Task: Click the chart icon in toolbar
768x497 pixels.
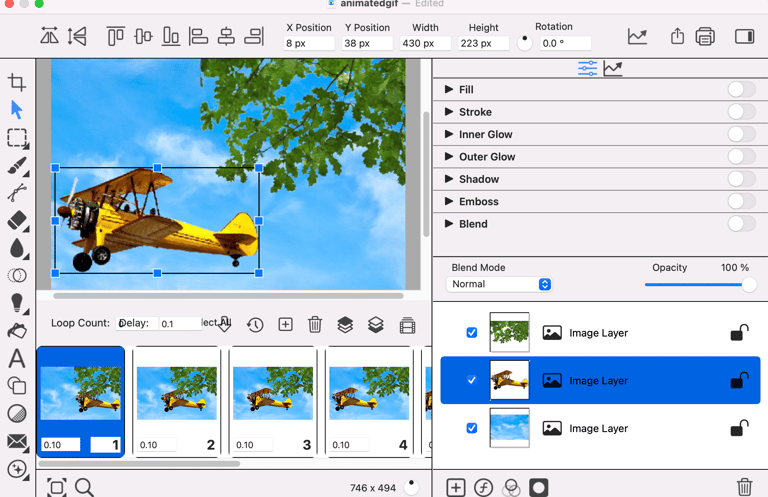Action: tap(637, 37)
